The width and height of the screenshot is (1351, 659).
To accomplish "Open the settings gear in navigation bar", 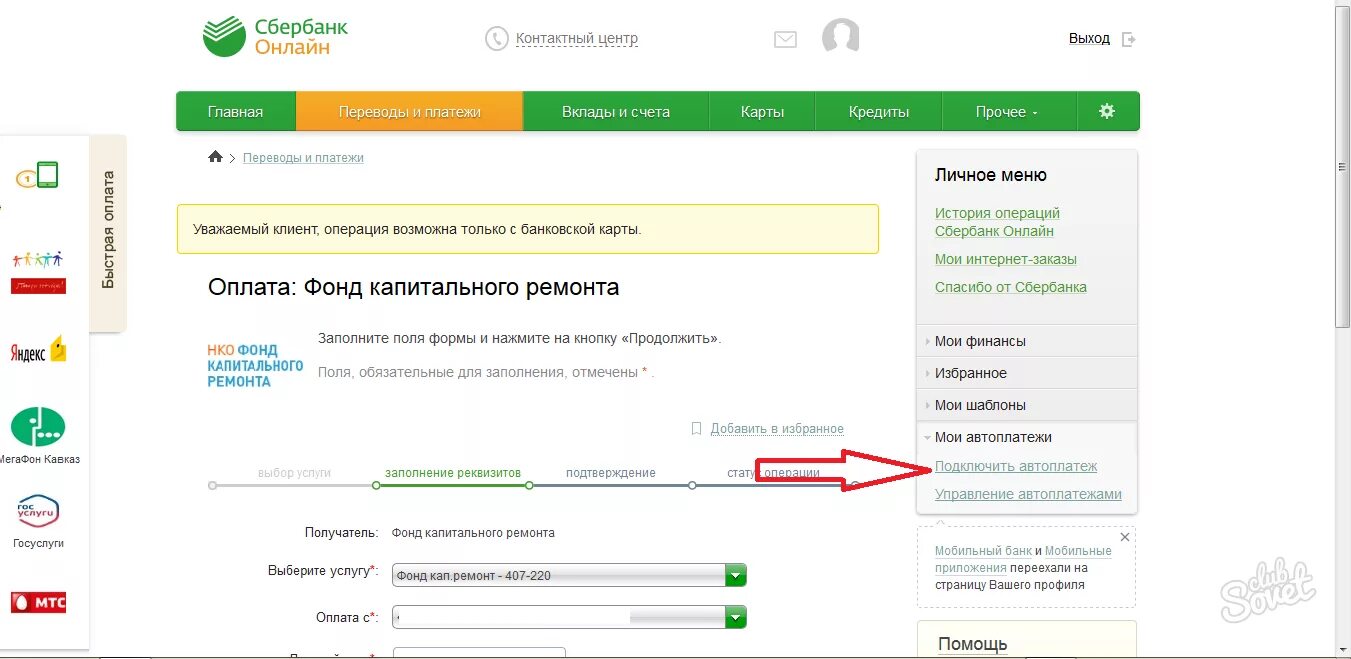I will [x=1107, y=111].
